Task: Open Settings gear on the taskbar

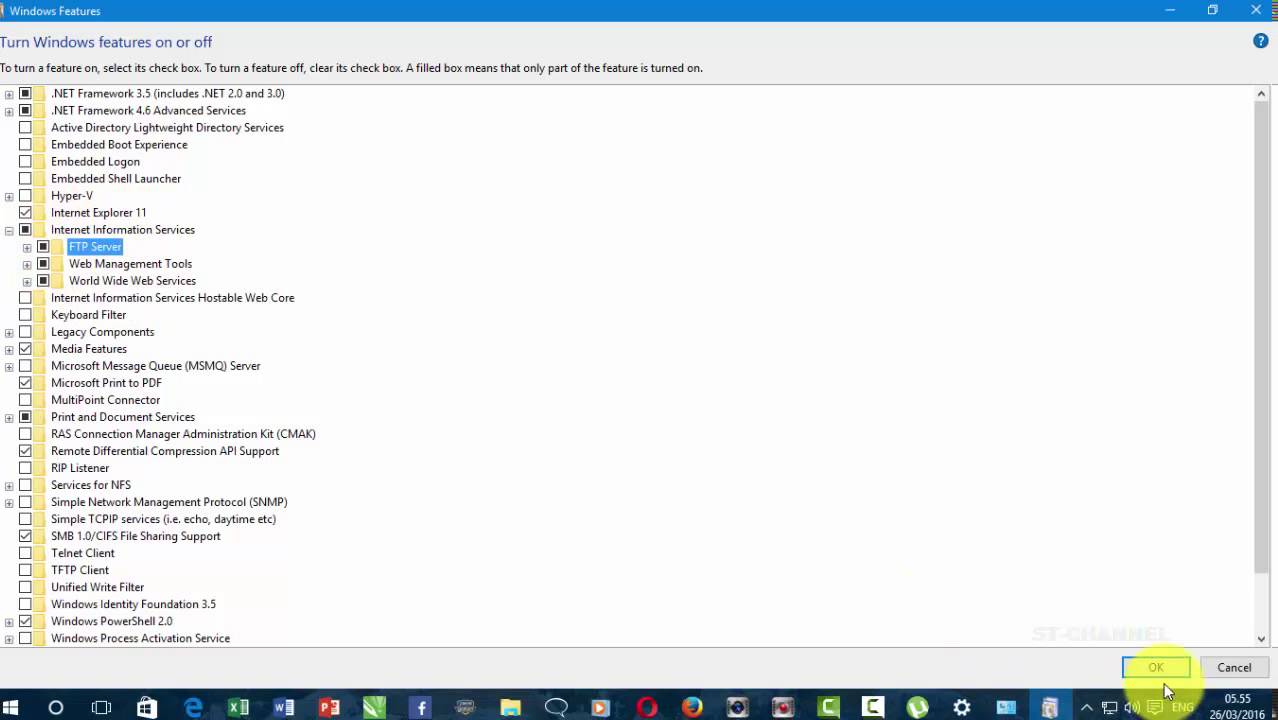Action: click(x=962, y=707)
